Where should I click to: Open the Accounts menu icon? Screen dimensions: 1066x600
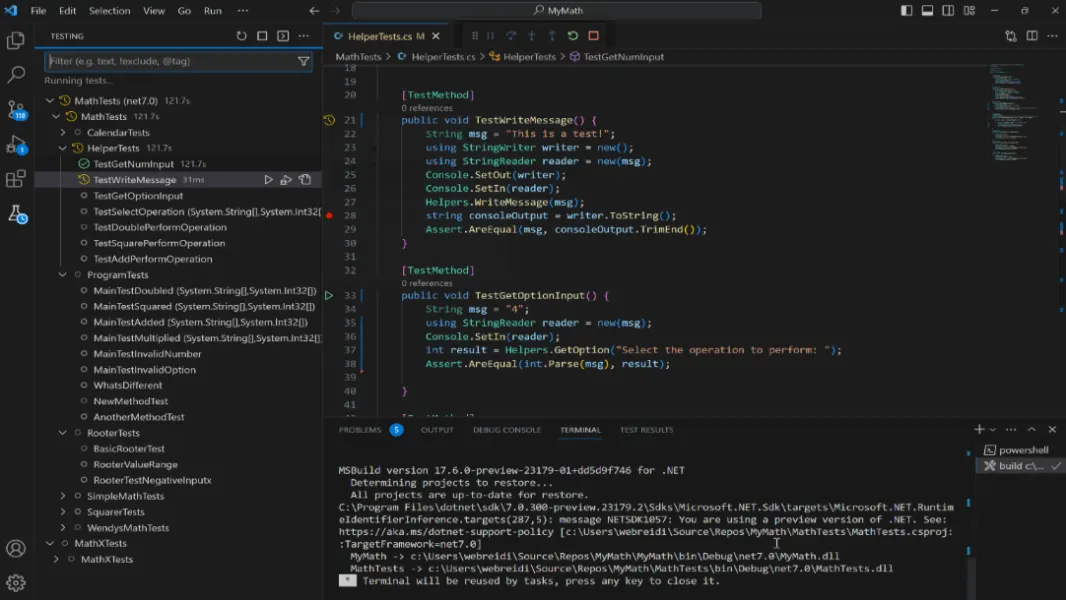[x=16, y=548]
